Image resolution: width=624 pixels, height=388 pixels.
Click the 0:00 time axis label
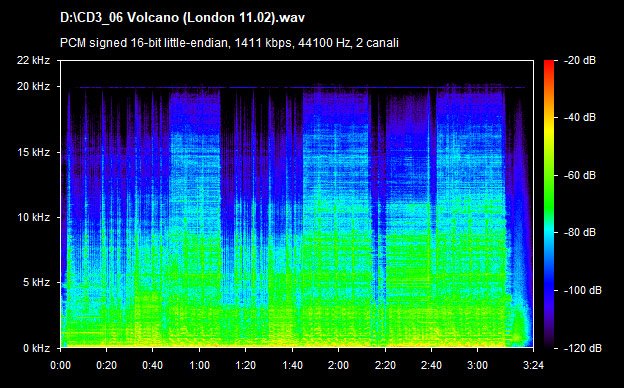(x=60, y=365)
